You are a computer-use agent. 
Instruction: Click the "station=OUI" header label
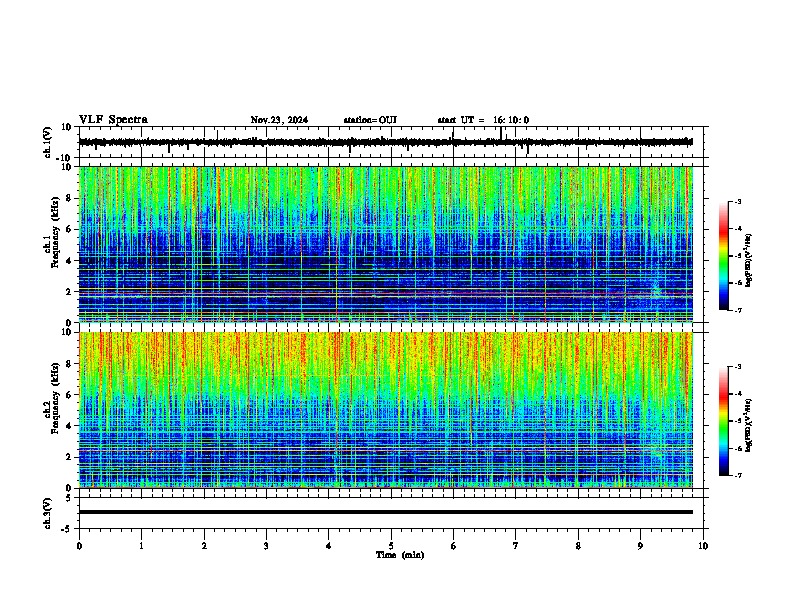click(x=370, y=120)
